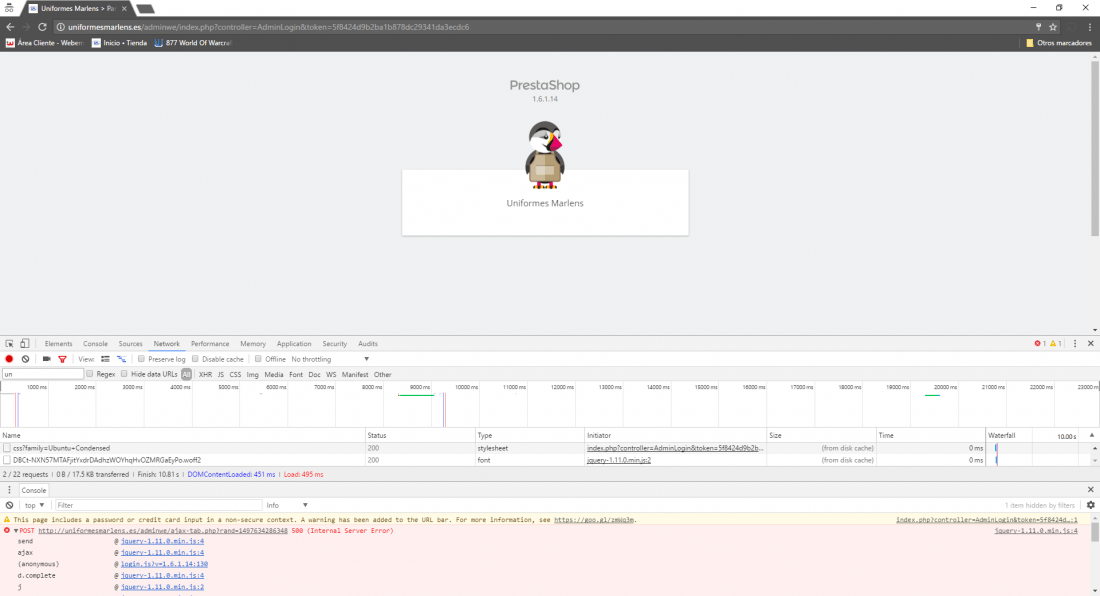Click the PrestaShop puffin mascot image
1100x596 pixels.
(x=545, y=155)
